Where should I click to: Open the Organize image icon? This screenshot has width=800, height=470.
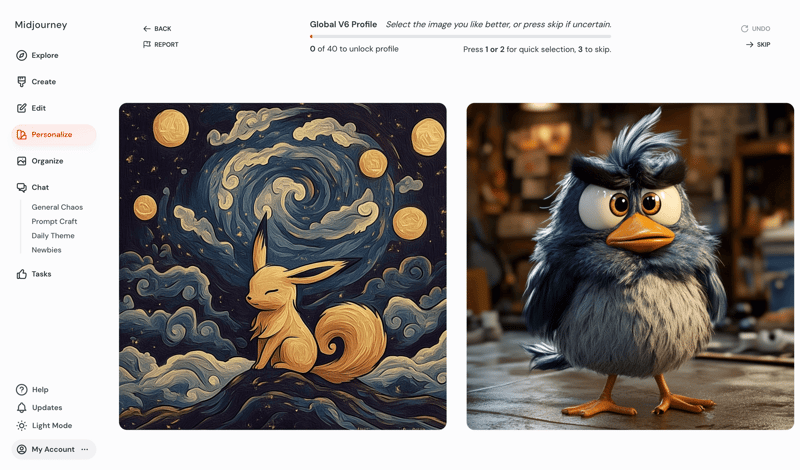[x=21, y=161]
